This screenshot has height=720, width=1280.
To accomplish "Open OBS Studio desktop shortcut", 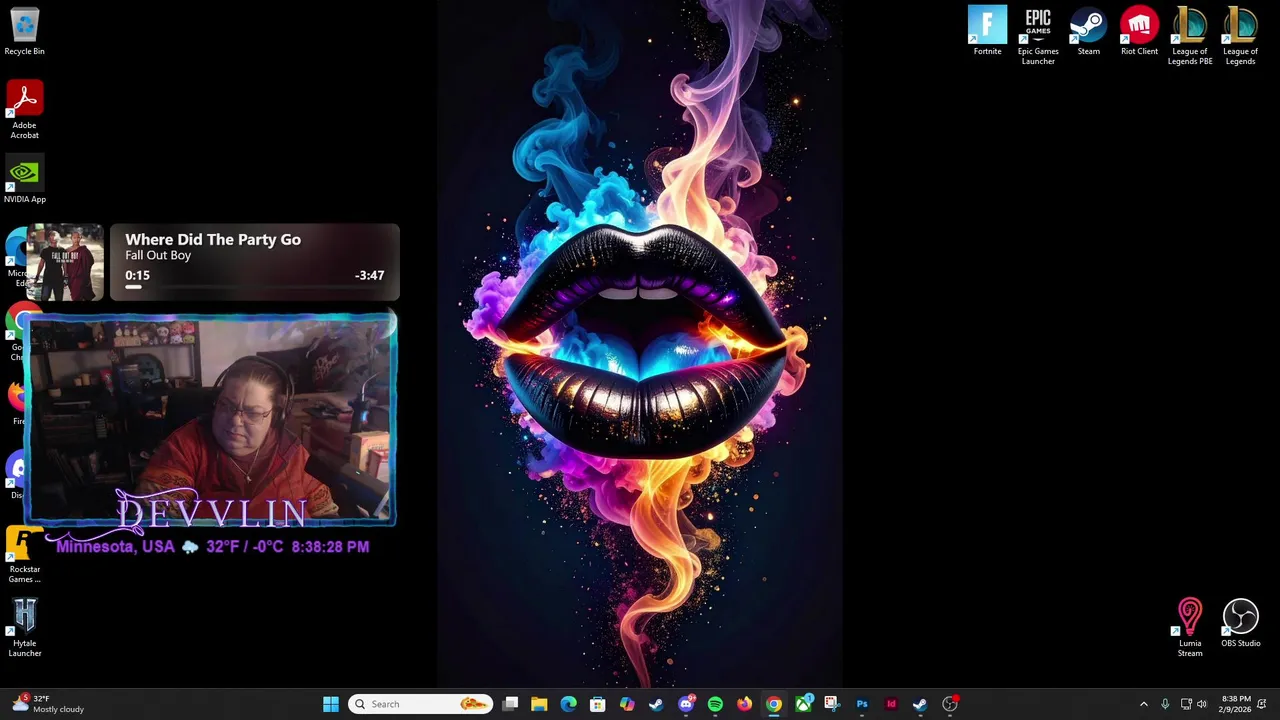I will (1240, 624).
